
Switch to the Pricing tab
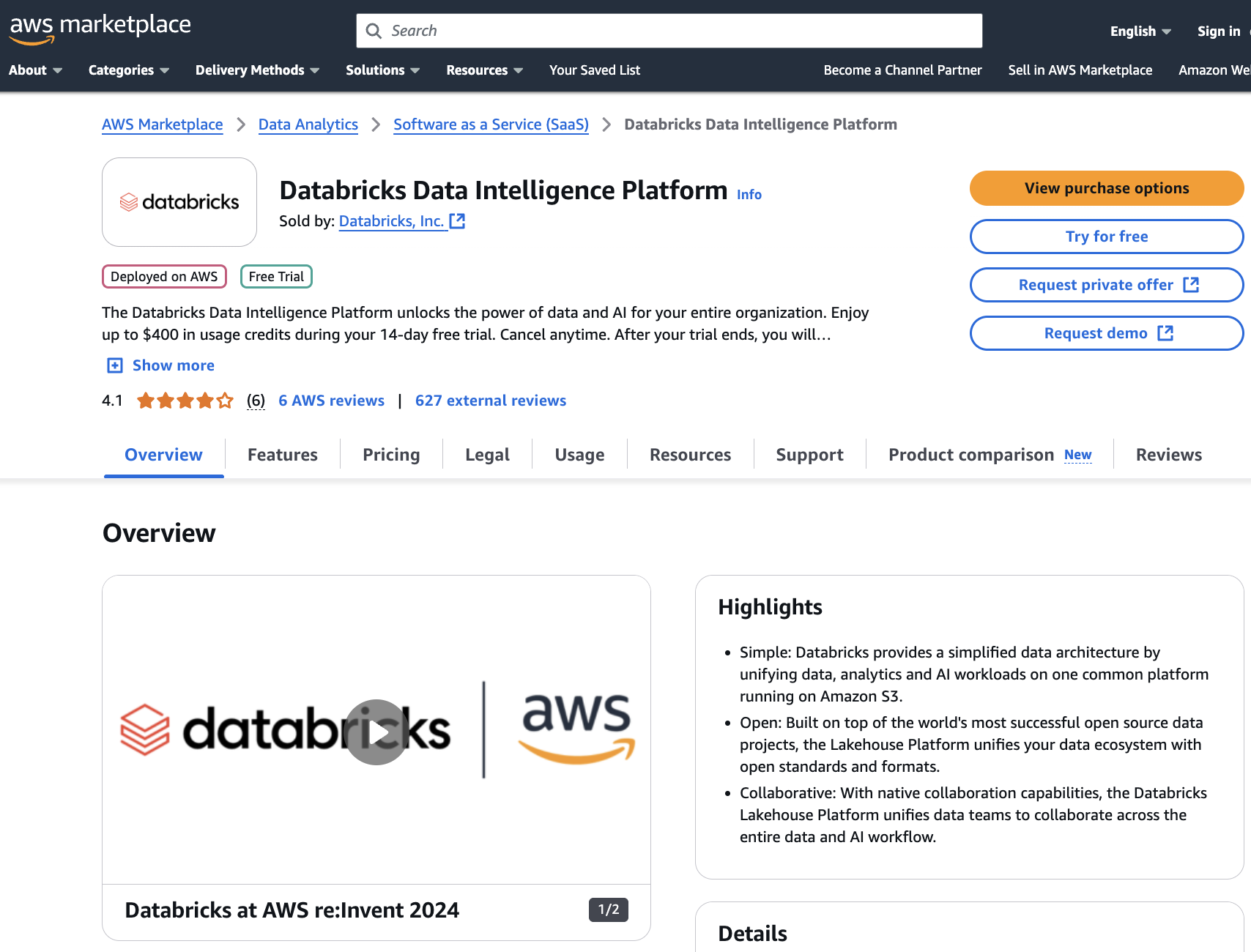[391, 455]
